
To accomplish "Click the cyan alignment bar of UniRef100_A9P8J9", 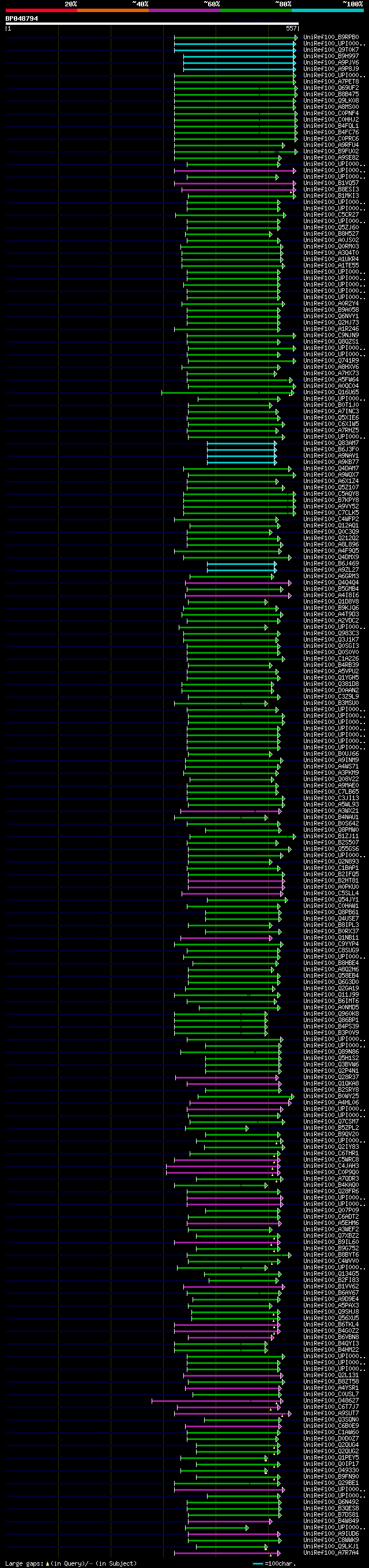I will coord(239,69).
